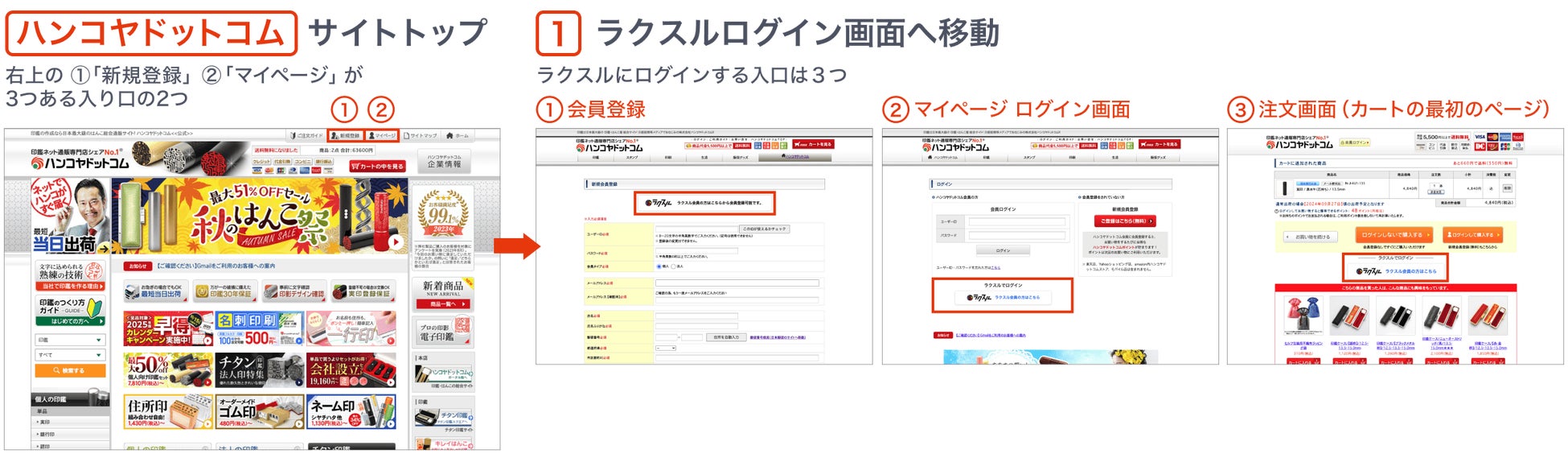Open 最大50%off personal seal set banner
The image size is (1568, 458).
168,370
